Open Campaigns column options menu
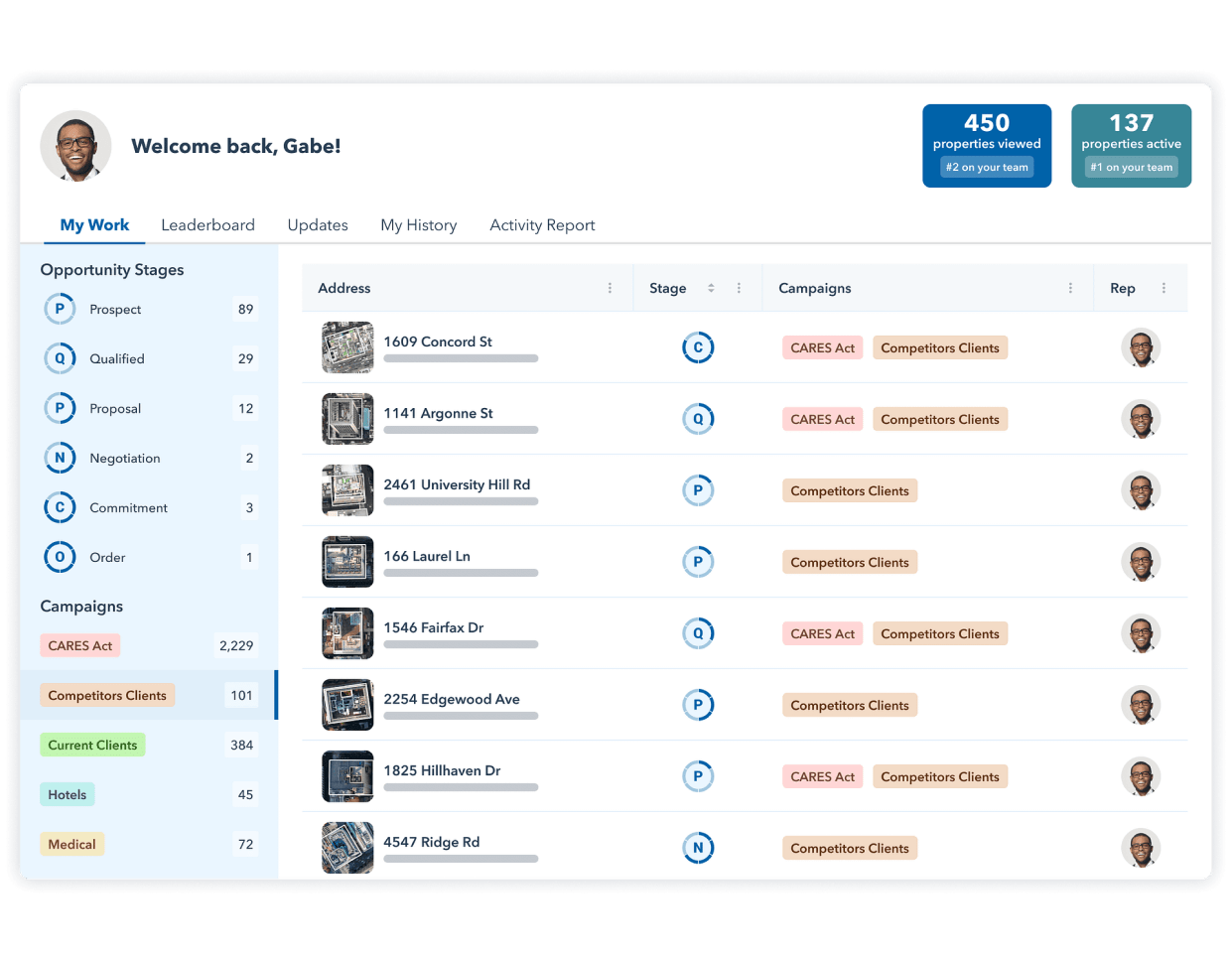The width and height of the screenshot is (1232, 960). point(1070,288)
